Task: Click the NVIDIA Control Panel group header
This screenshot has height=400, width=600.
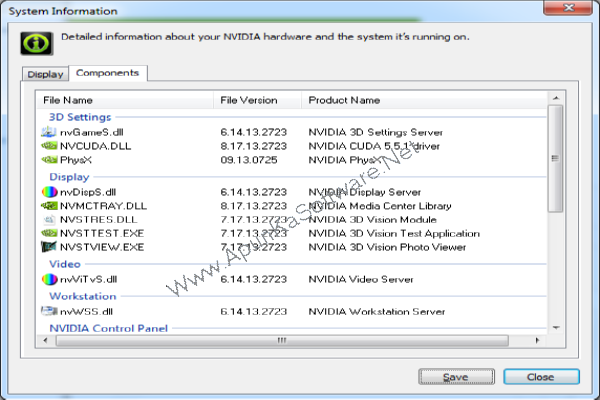Action: tap(109, 328)
